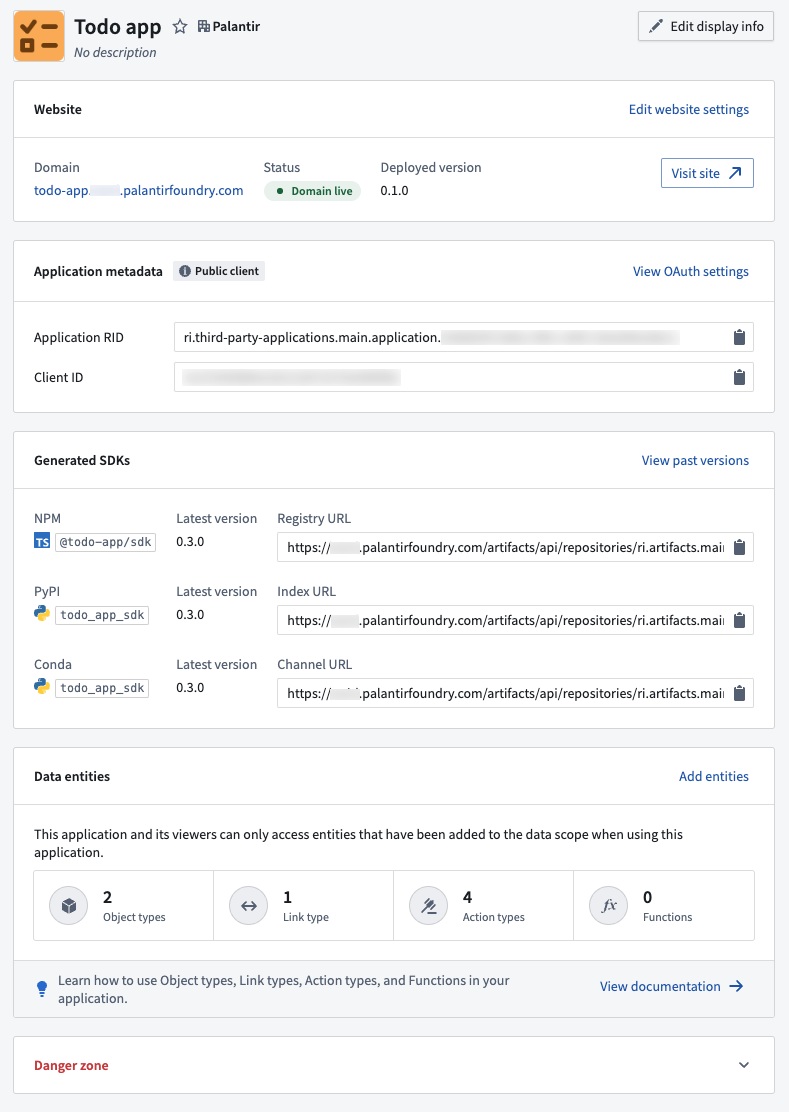Expand the Danger zone section chevron
The height and width of the screenshot is (1112, 789).
(x=744, y=1065)
